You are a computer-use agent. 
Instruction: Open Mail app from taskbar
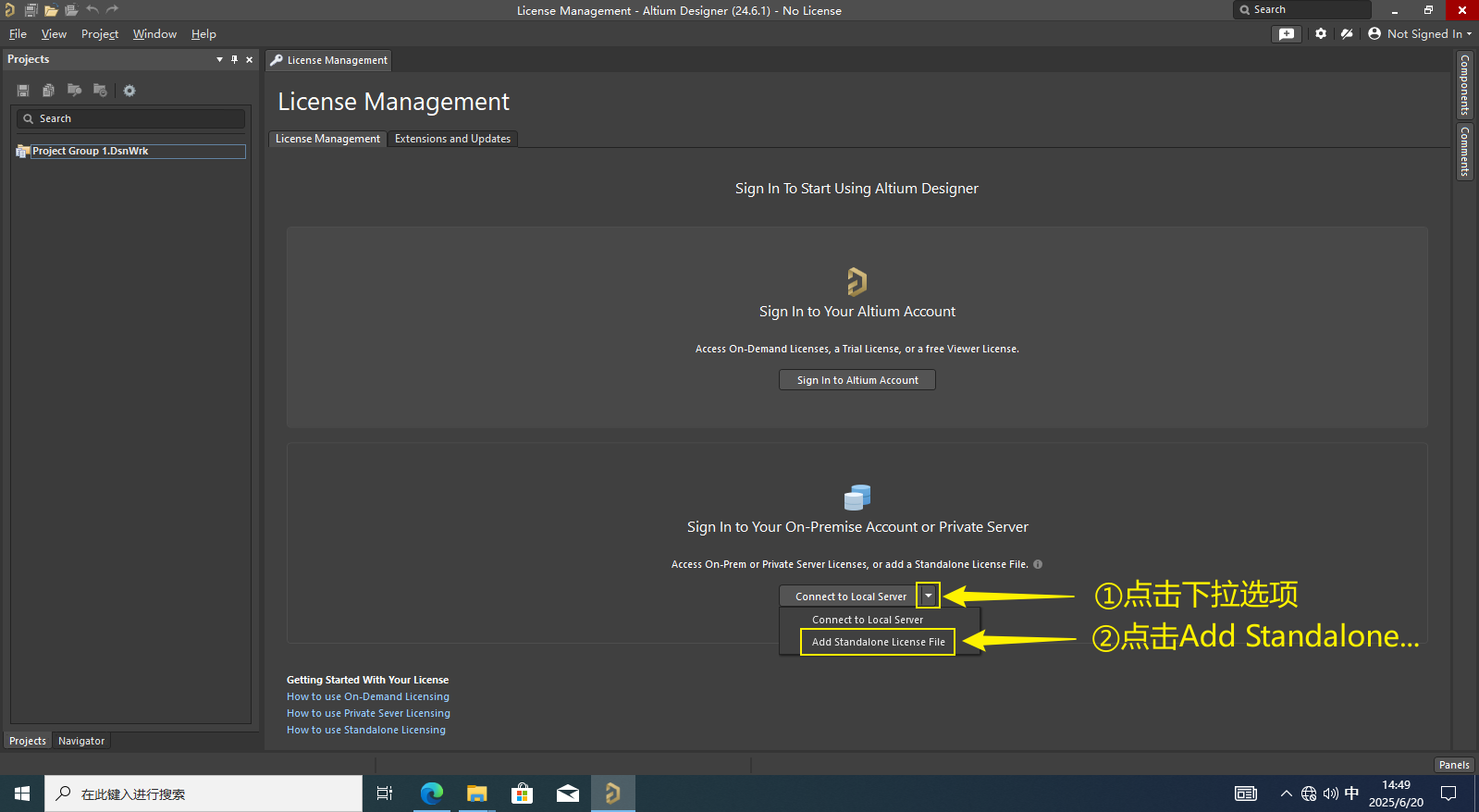coord(568,794)
